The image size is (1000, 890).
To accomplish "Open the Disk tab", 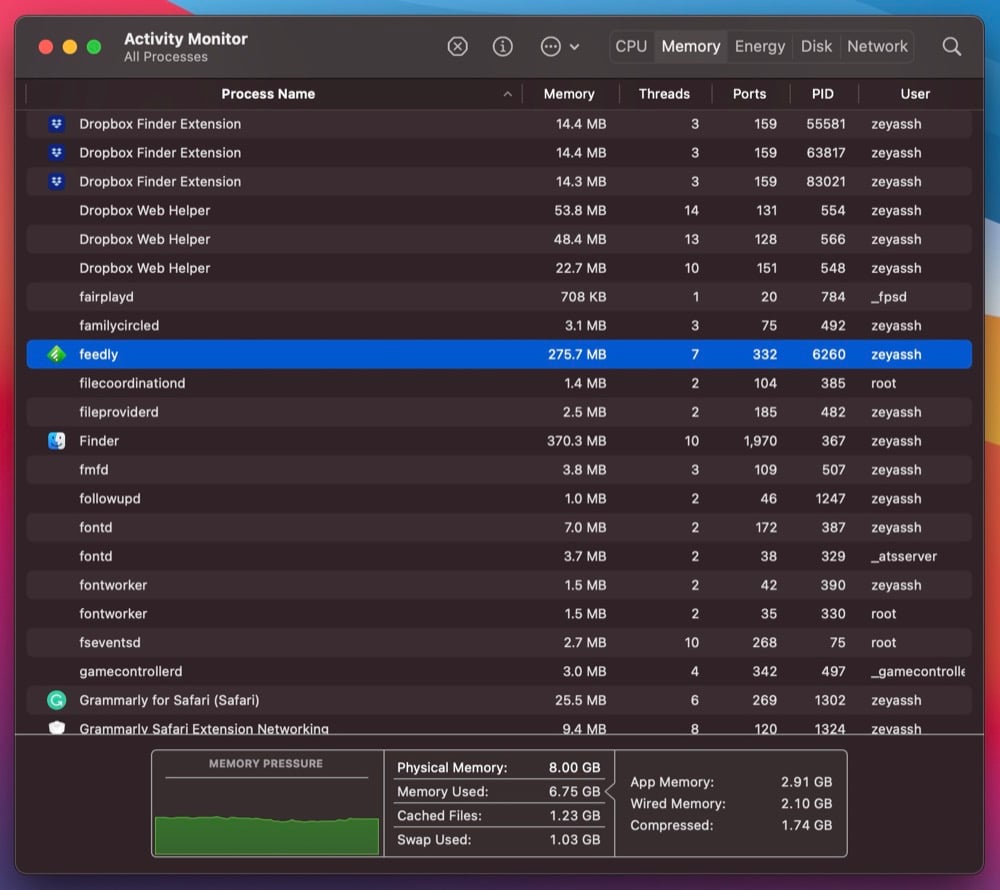I will click(x=816, y=47).
